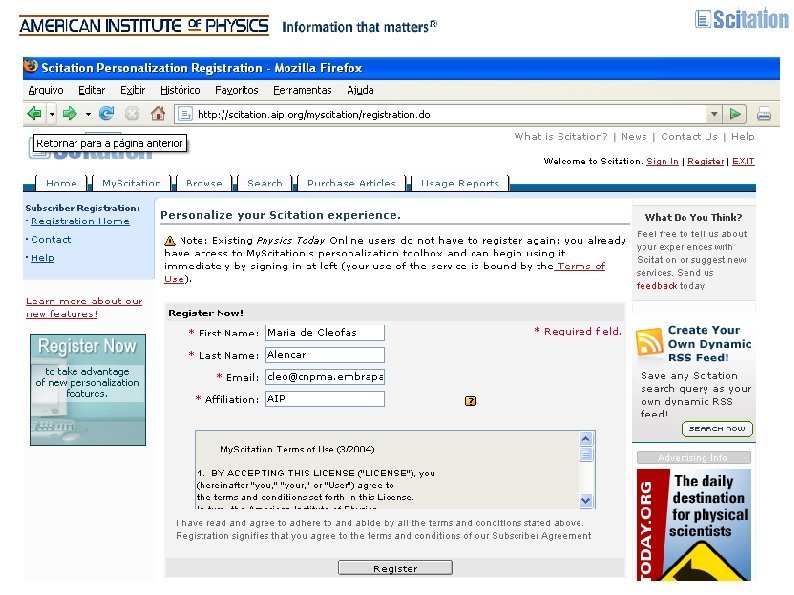Switch to the Search tab
The height and width of the screenshot is (595, 794).
[x=265, y=183]
